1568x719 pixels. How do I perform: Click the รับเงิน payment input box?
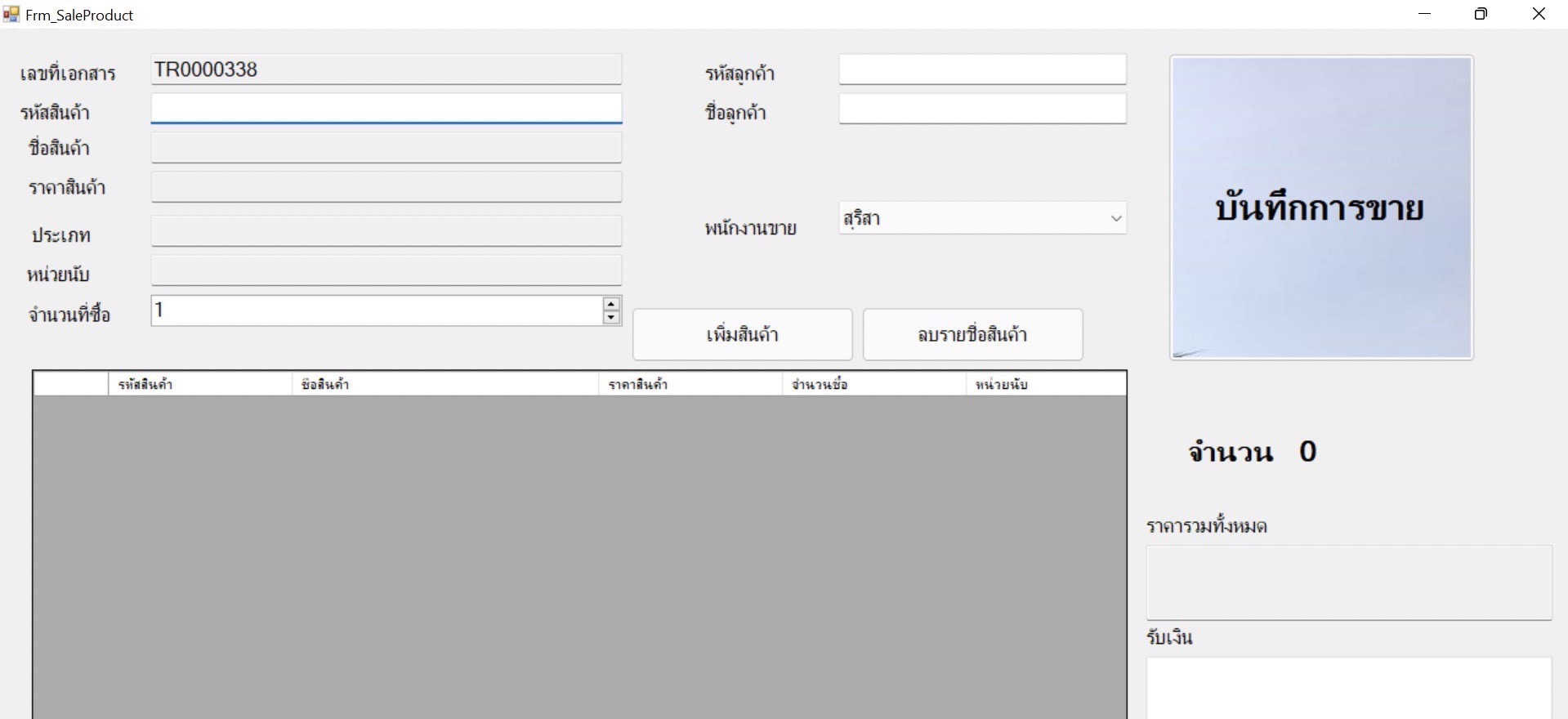1348,688
